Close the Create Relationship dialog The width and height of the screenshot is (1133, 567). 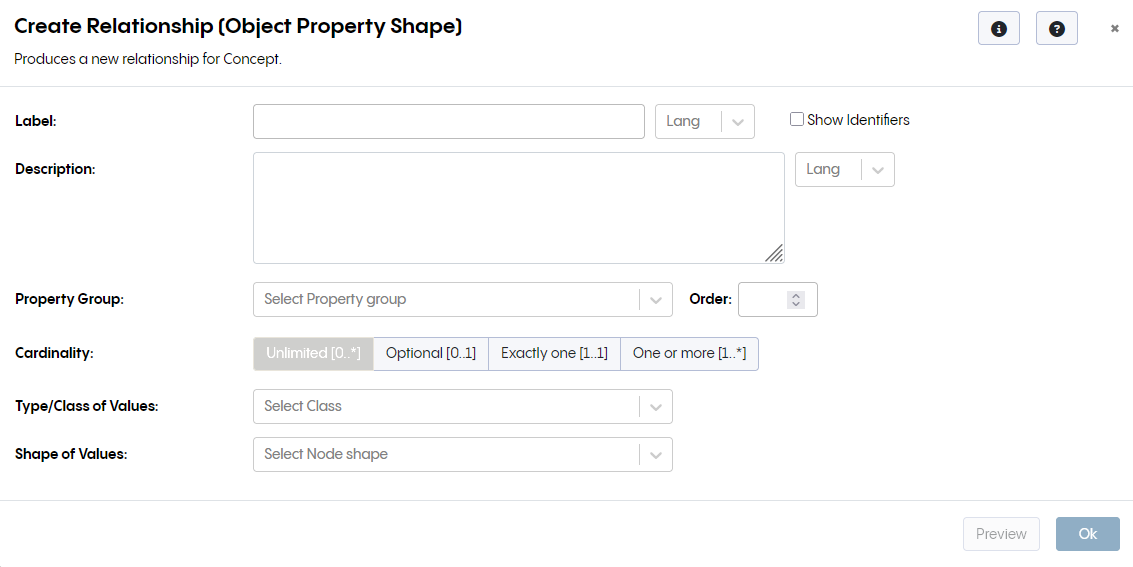1114,29
